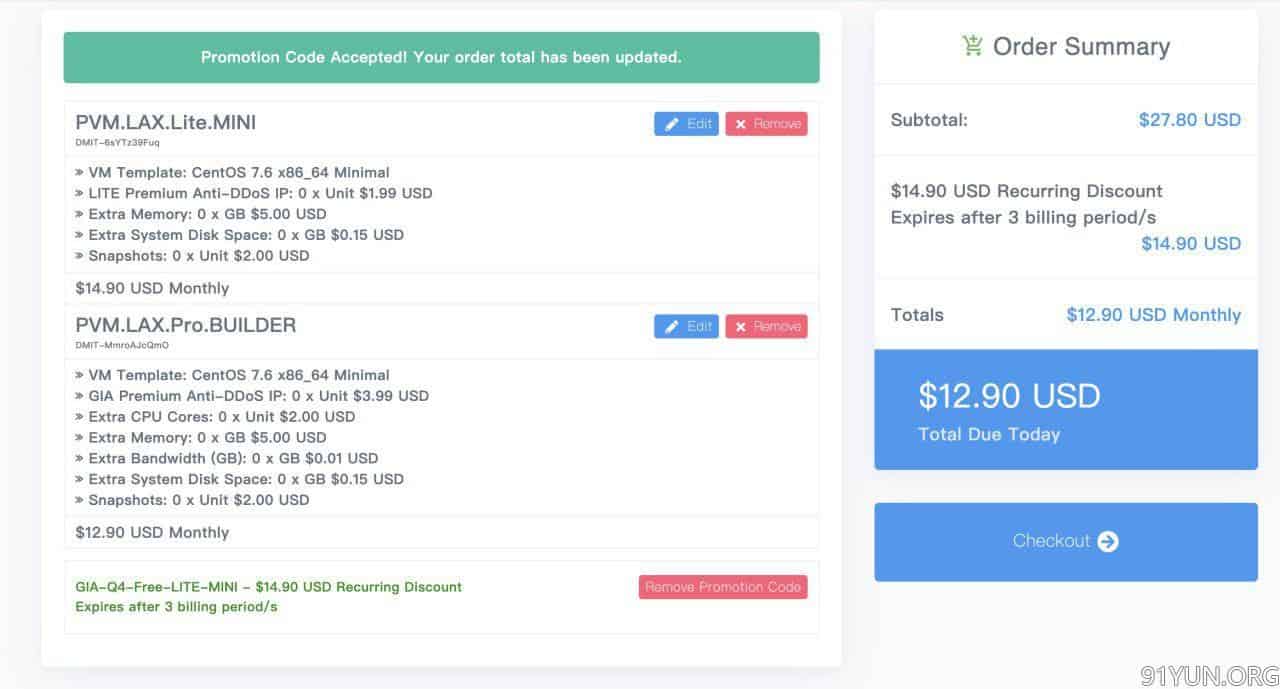Click pencil icon on PVM.LAX.Pro.BUILDER Edit button
The image size is (1280, 689).
pos(672,327)
